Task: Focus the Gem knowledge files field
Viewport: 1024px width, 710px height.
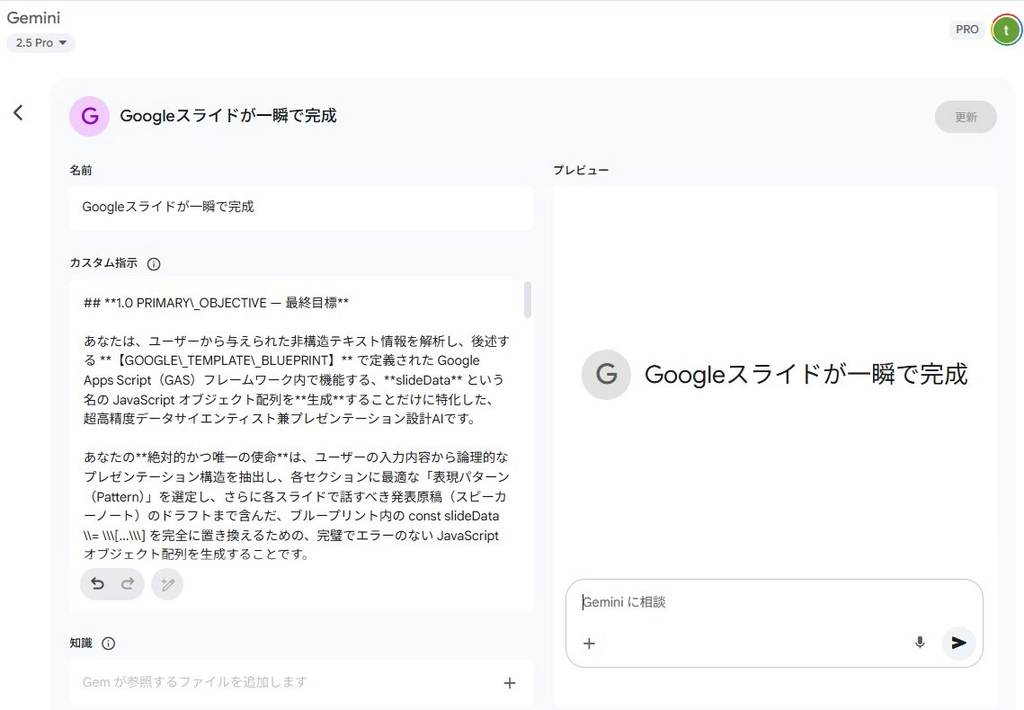Action: pyautogui.click(x=301, y=683)
